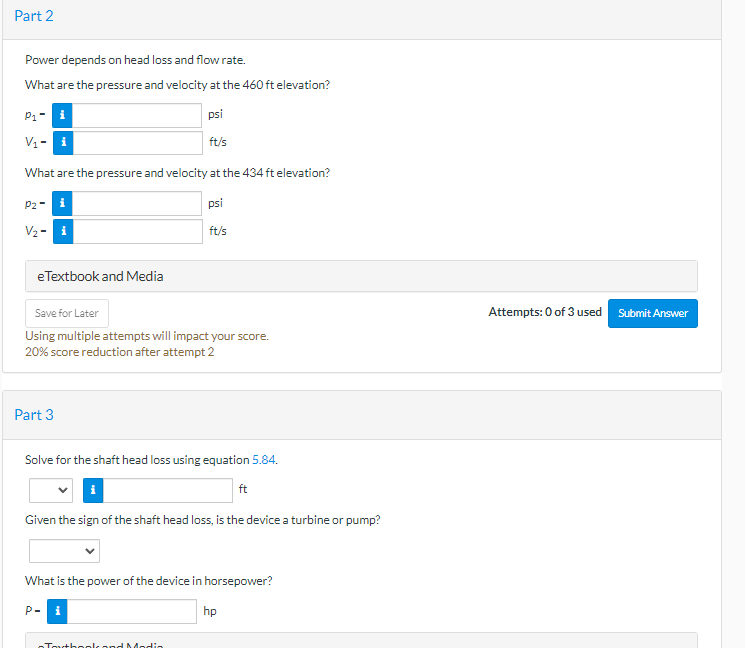The height and width of the screenshot is (648, 745).
Task: Click 'Using multiple attempts will impact' text
Action: pos(147,336)
